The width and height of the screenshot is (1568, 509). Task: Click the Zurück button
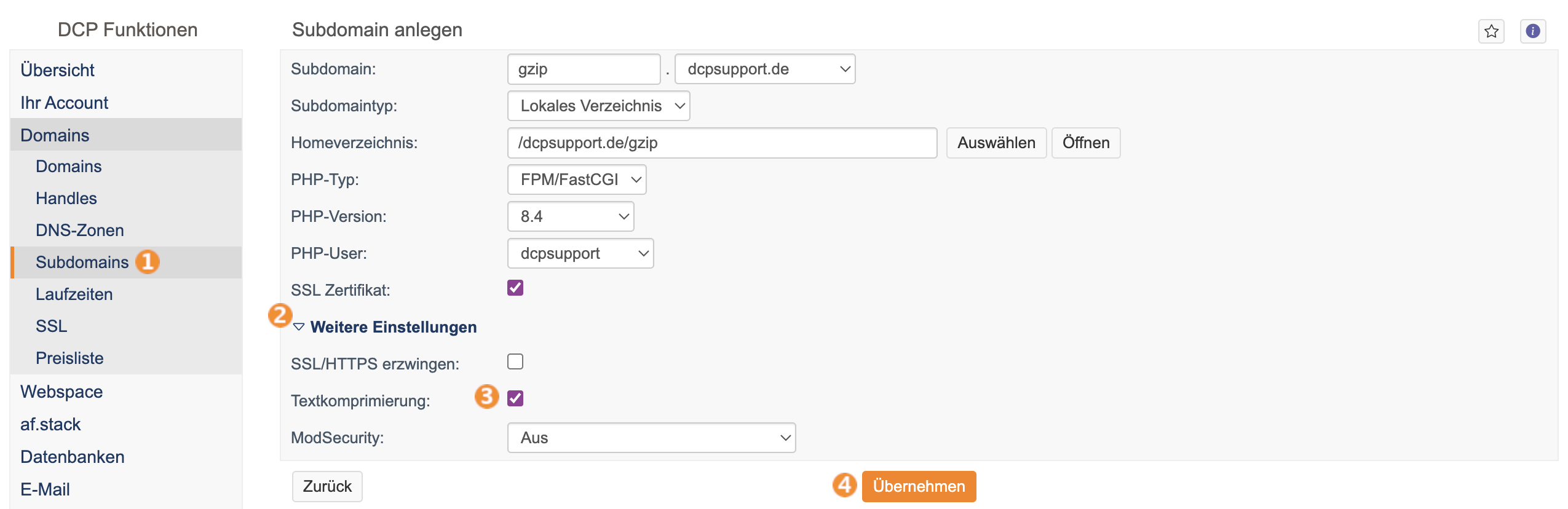327,486
